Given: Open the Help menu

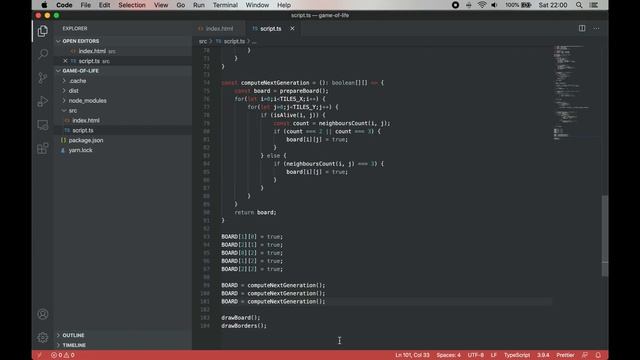Looking at the screenshot, I should [x=284, y=5].
